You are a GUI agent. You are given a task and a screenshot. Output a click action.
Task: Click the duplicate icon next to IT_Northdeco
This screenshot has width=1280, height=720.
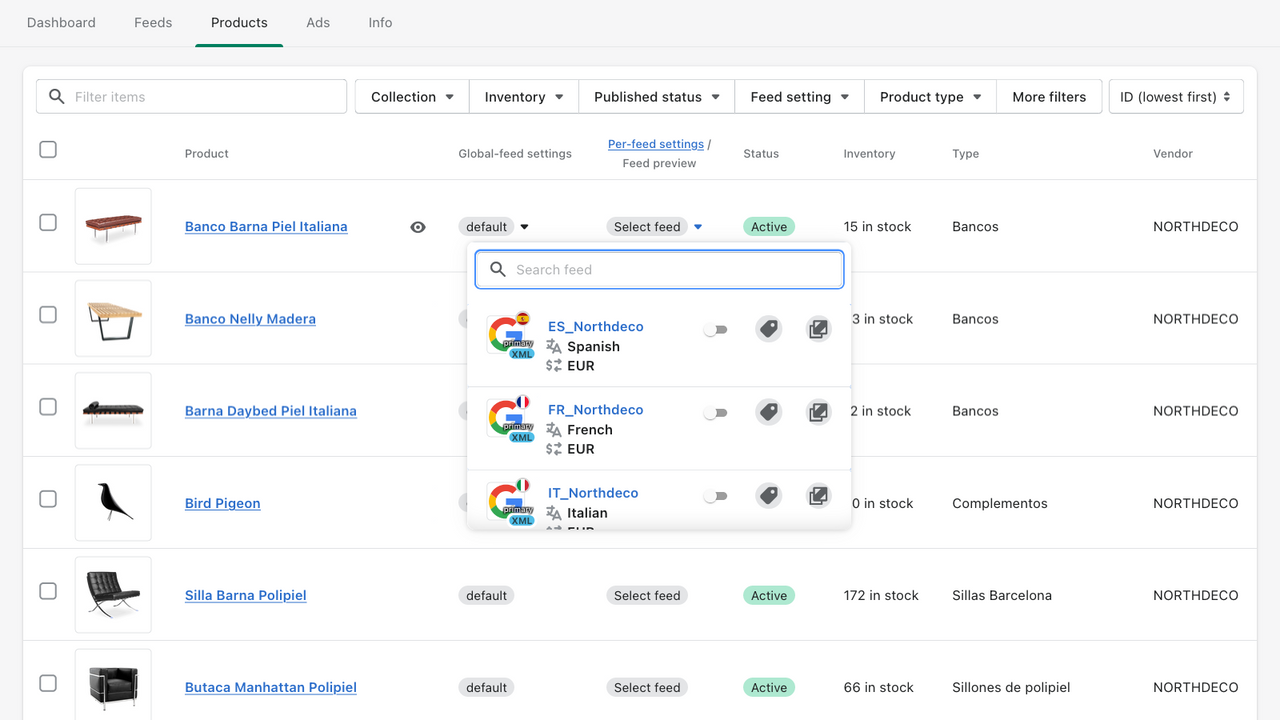[818, 495]
